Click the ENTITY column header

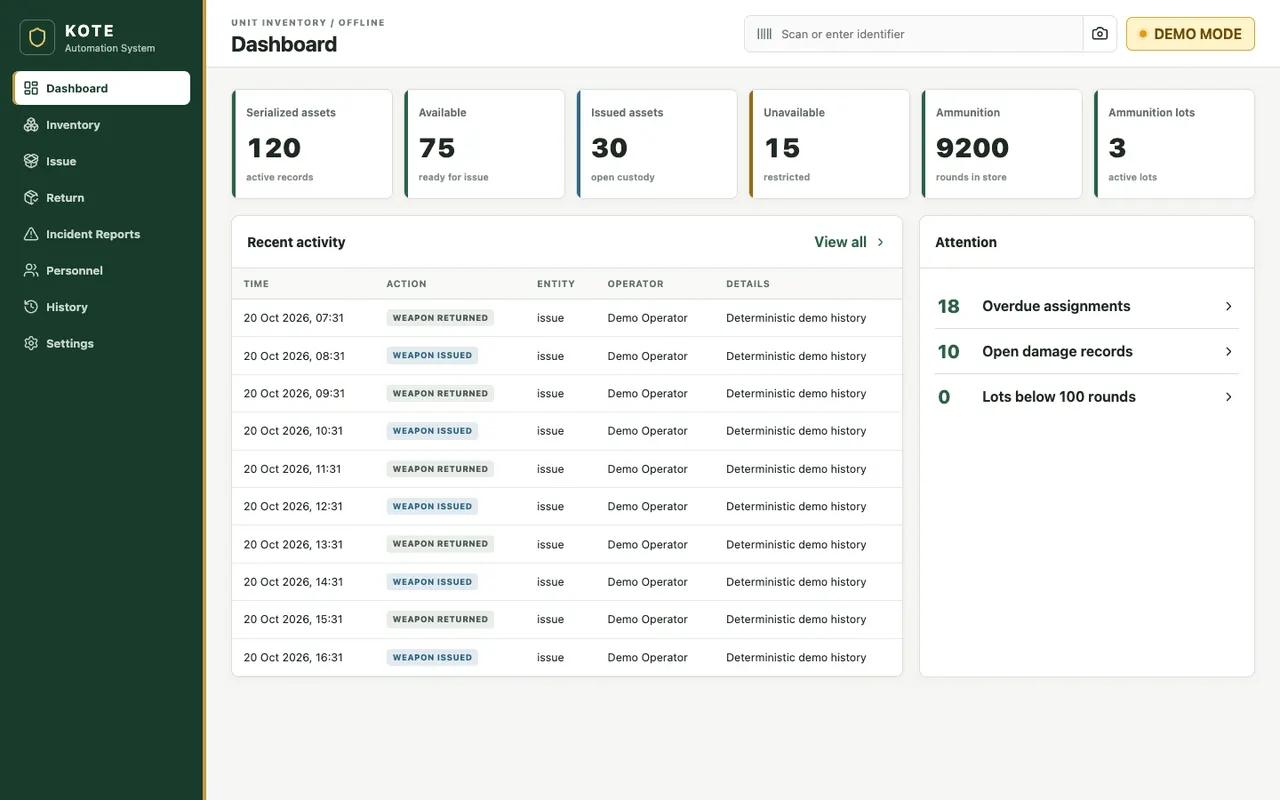point(556,284)
